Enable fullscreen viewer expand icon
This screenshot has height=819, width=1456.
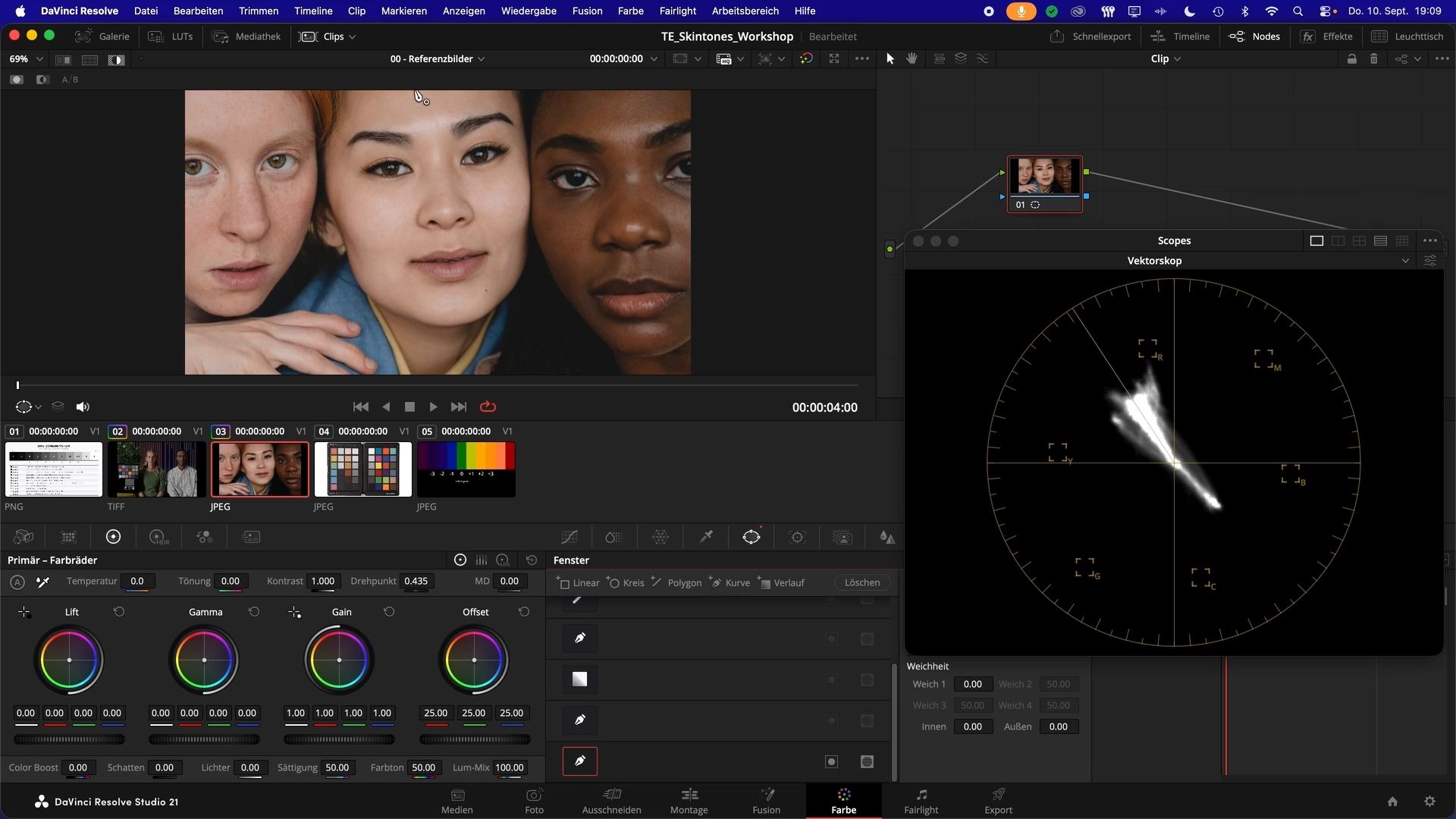coord(834,58)
